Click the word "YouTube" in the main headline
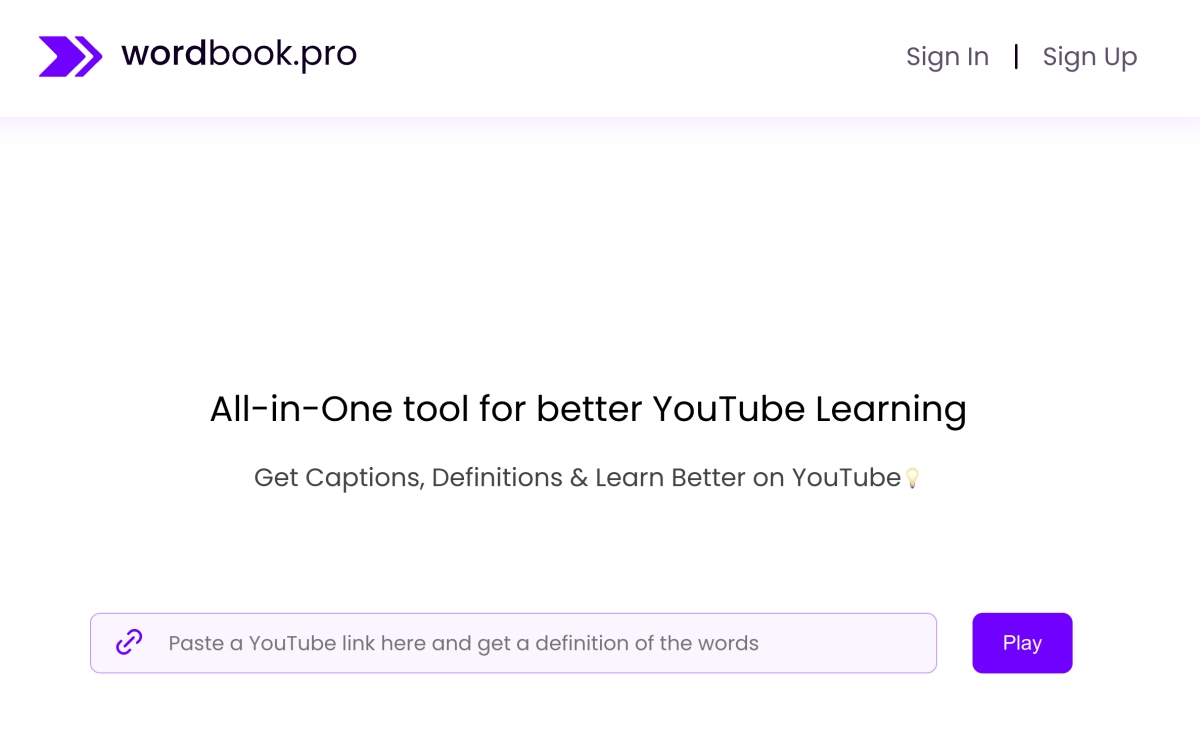The height and width of the screenshot is (737, 1200). pos(728,409)
